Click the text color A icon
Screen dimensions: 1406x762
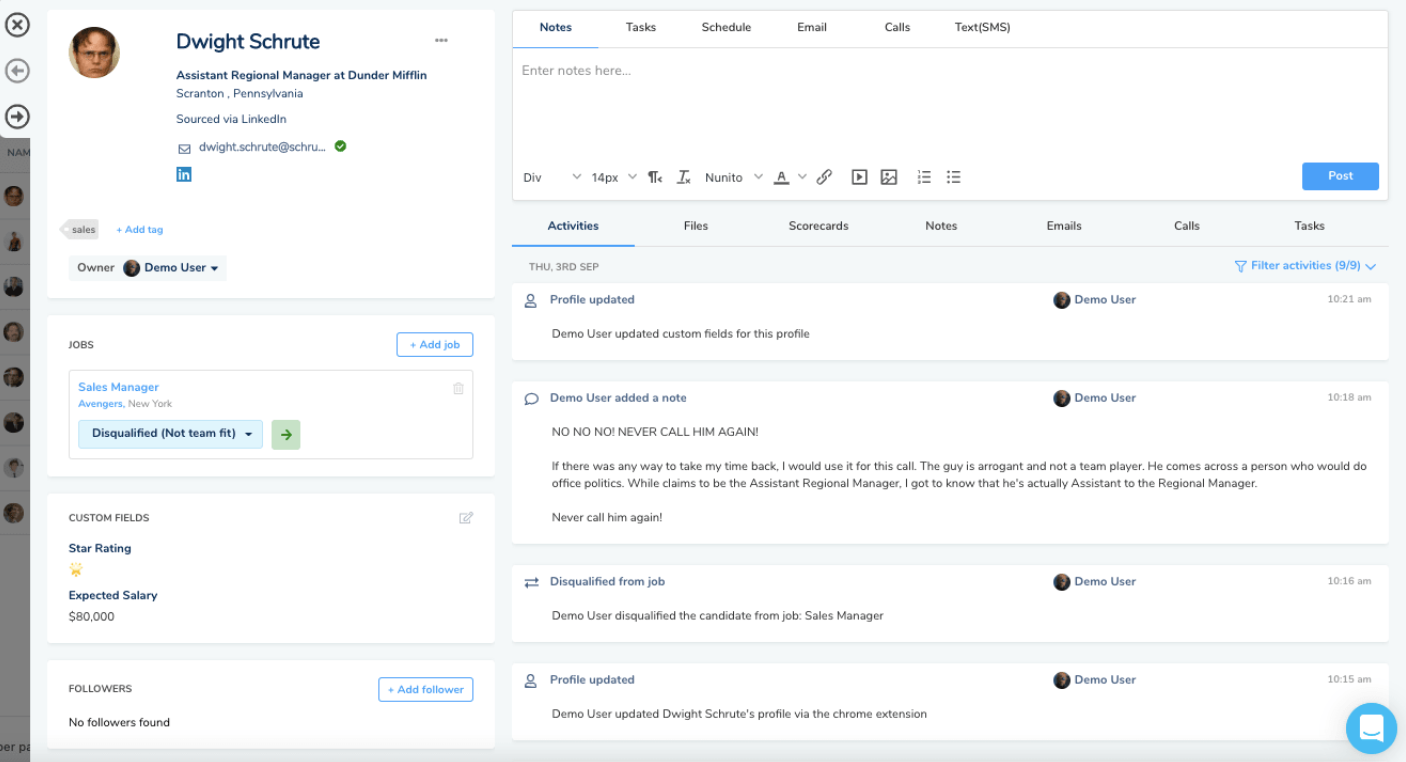[781, 177]
